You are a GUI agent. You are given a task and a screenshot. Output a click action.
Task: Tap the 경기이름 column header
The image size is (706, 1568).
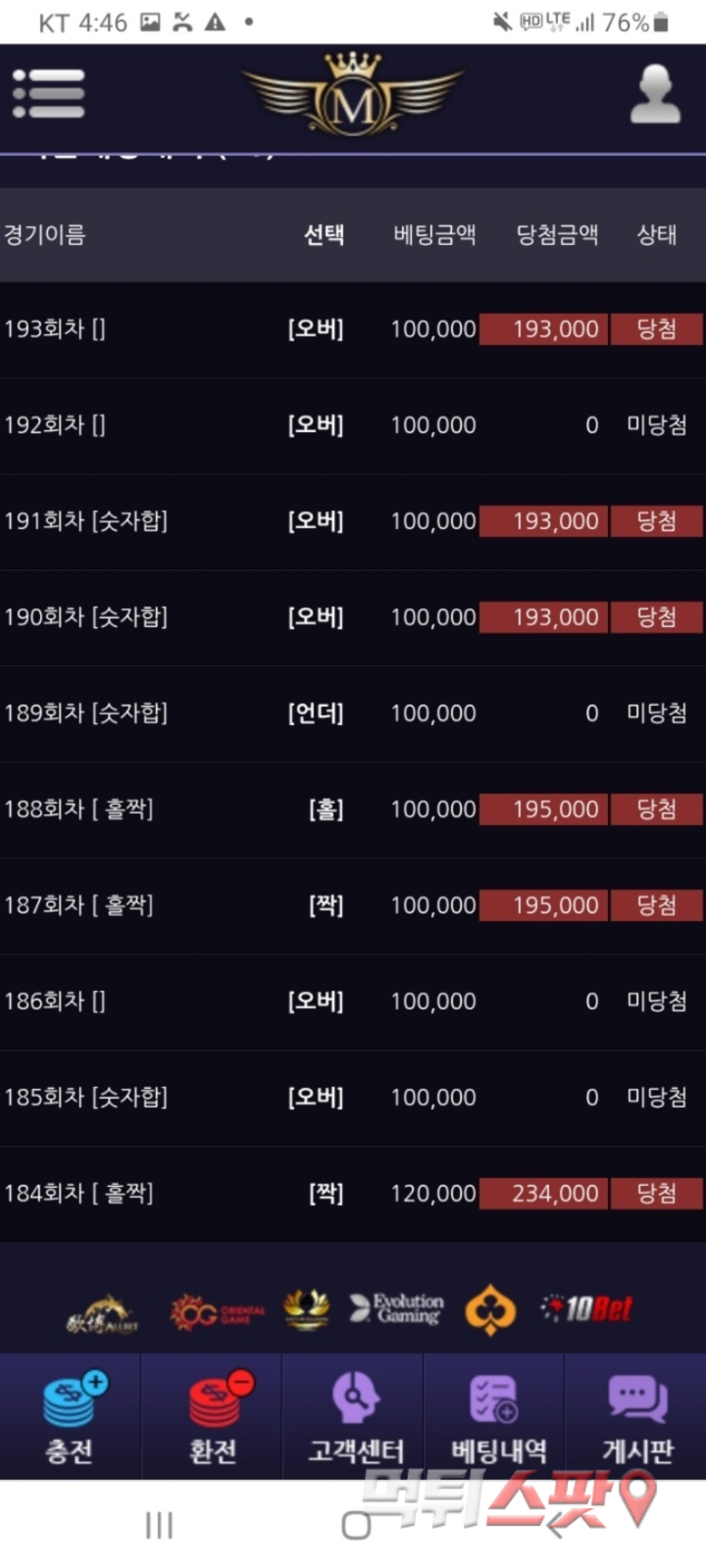[45, 235]
